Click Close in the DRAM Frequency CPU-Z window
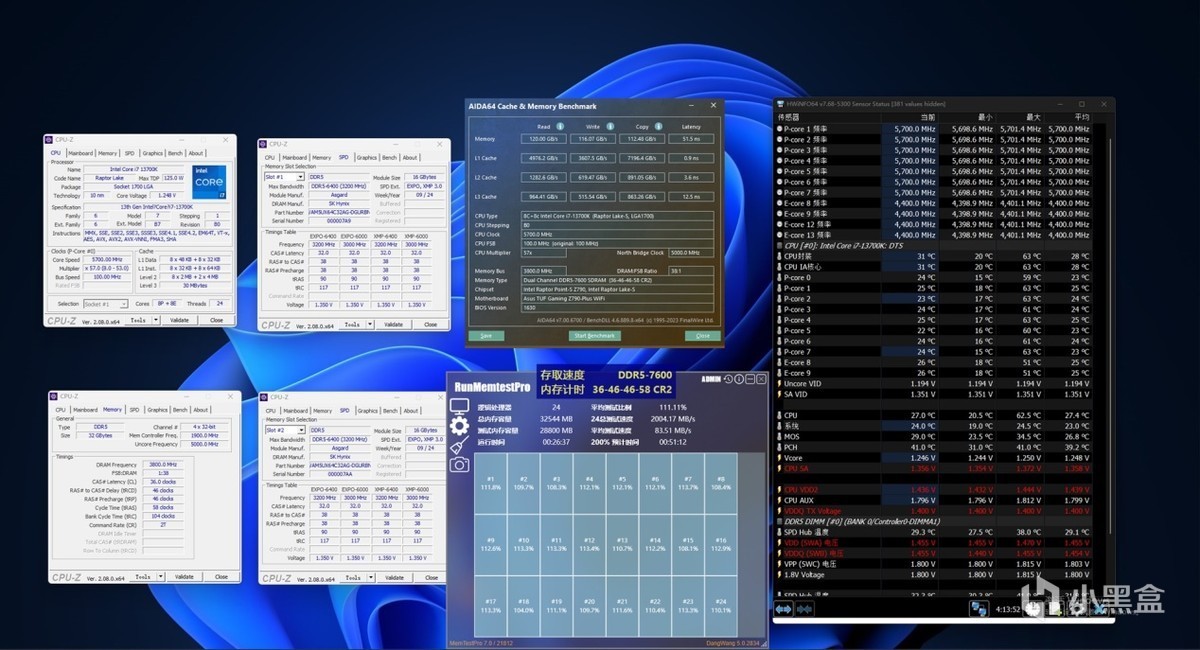This screenshot has width=1200, height=650. [x=221, y=577]
